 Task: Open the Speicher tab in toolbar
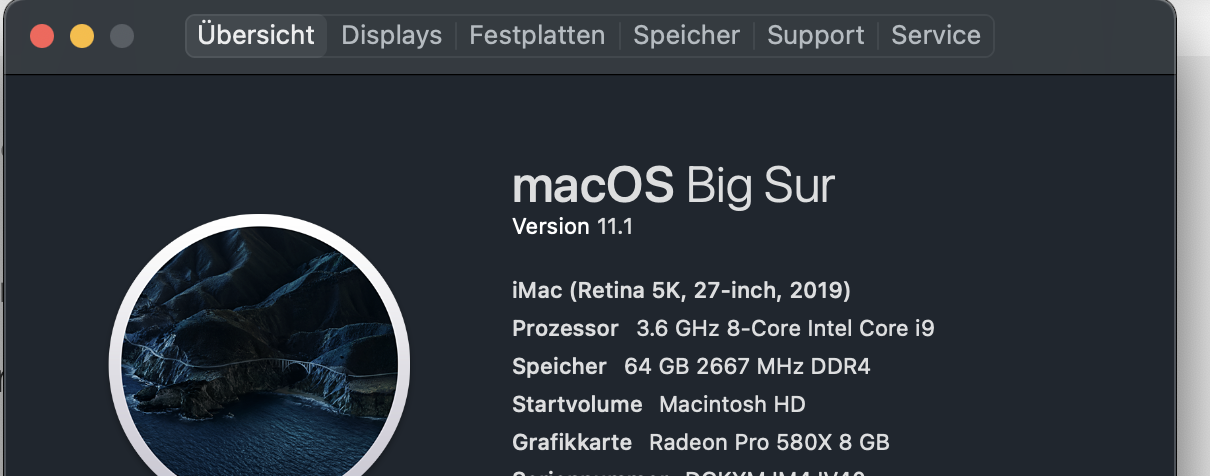[x=686, y=36]
